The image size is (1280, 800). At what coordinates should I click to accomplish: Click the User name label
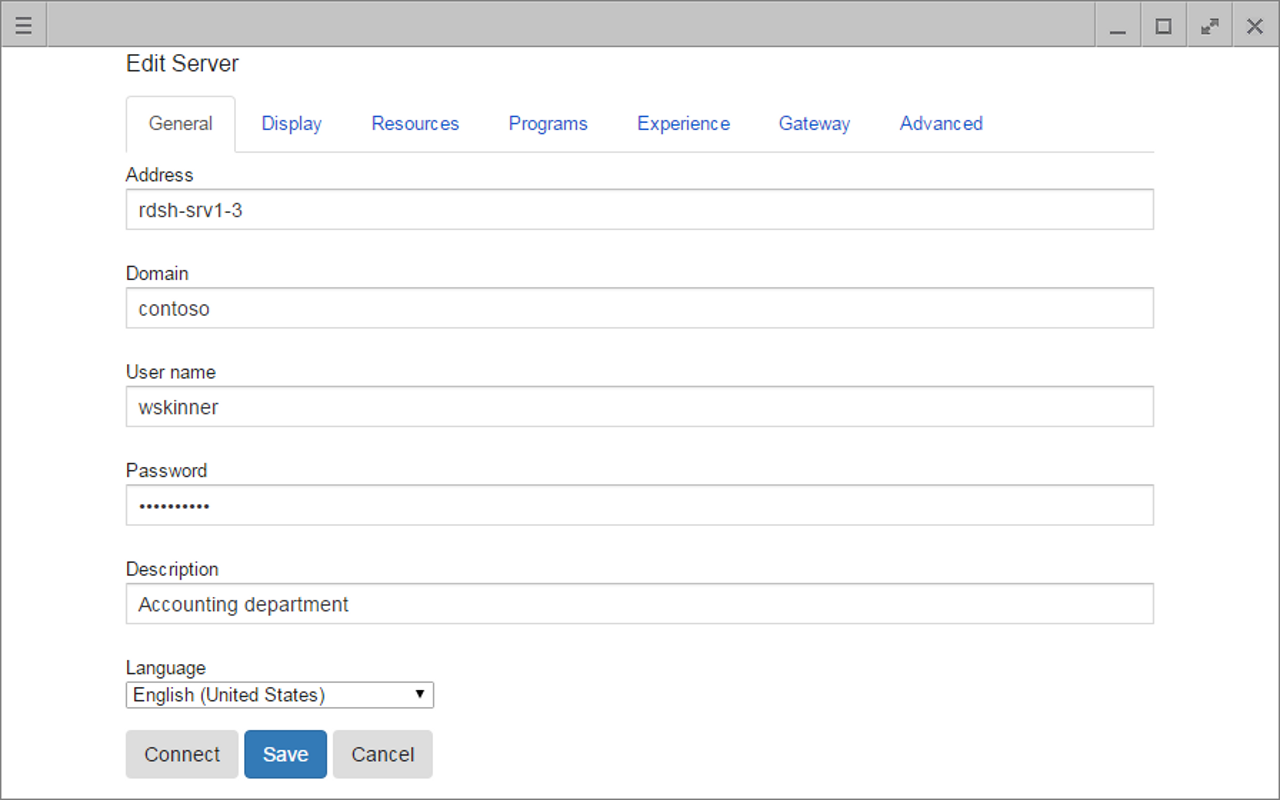[171, 372]
